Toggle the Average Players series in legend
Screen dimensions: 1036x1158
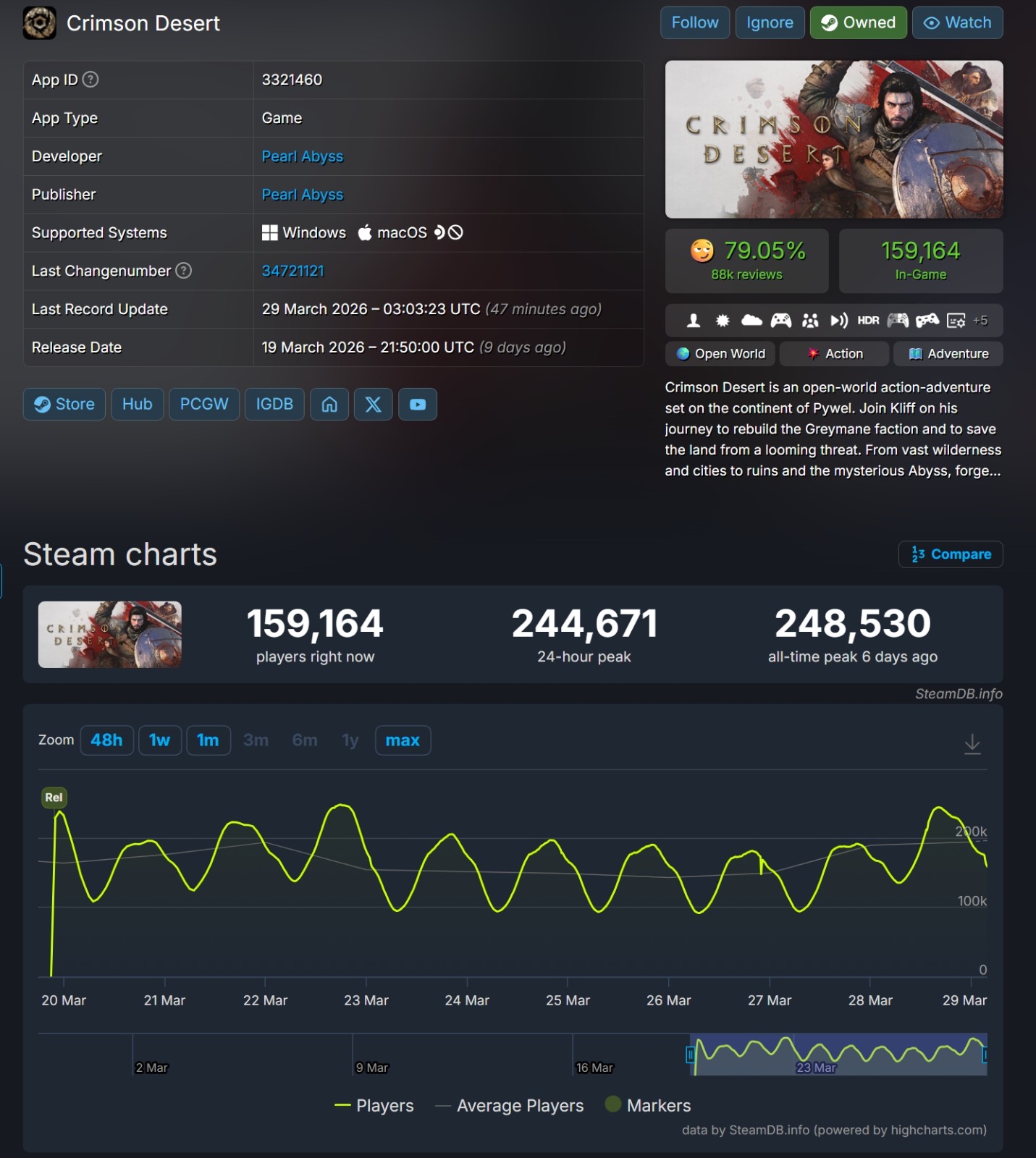(509, 1106)
